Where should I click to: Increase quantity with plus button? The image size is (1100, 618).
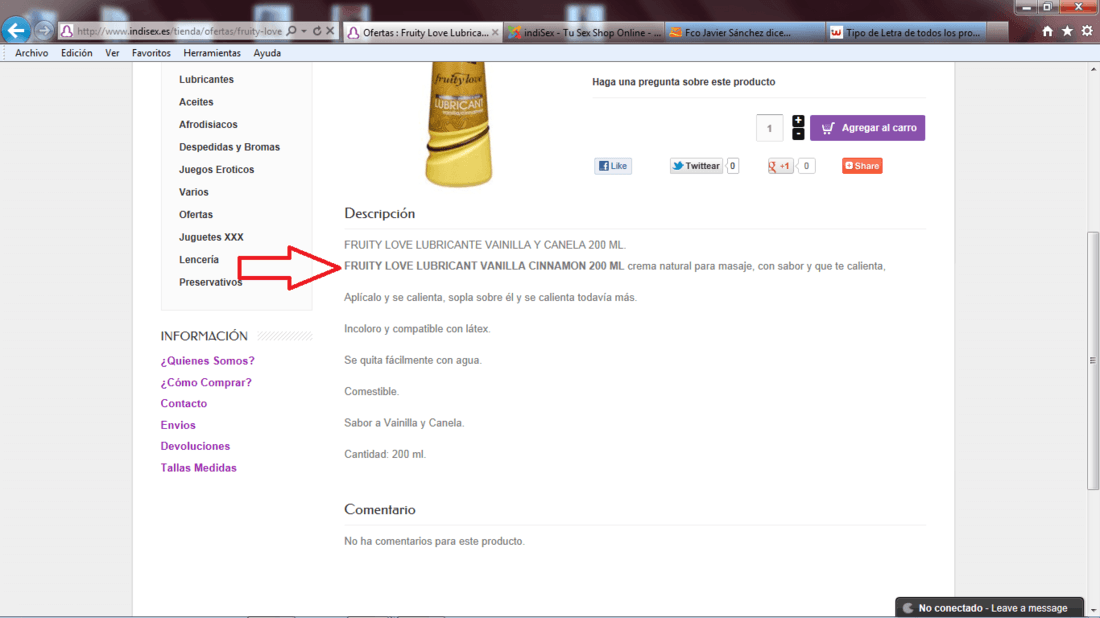pos(798,121)
